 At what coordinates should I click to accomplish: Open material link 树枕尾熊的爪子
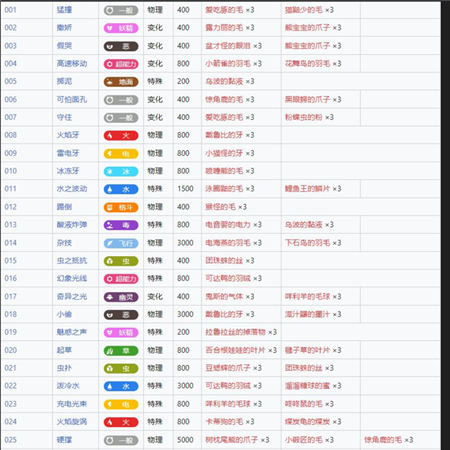(x=232, y=440)
